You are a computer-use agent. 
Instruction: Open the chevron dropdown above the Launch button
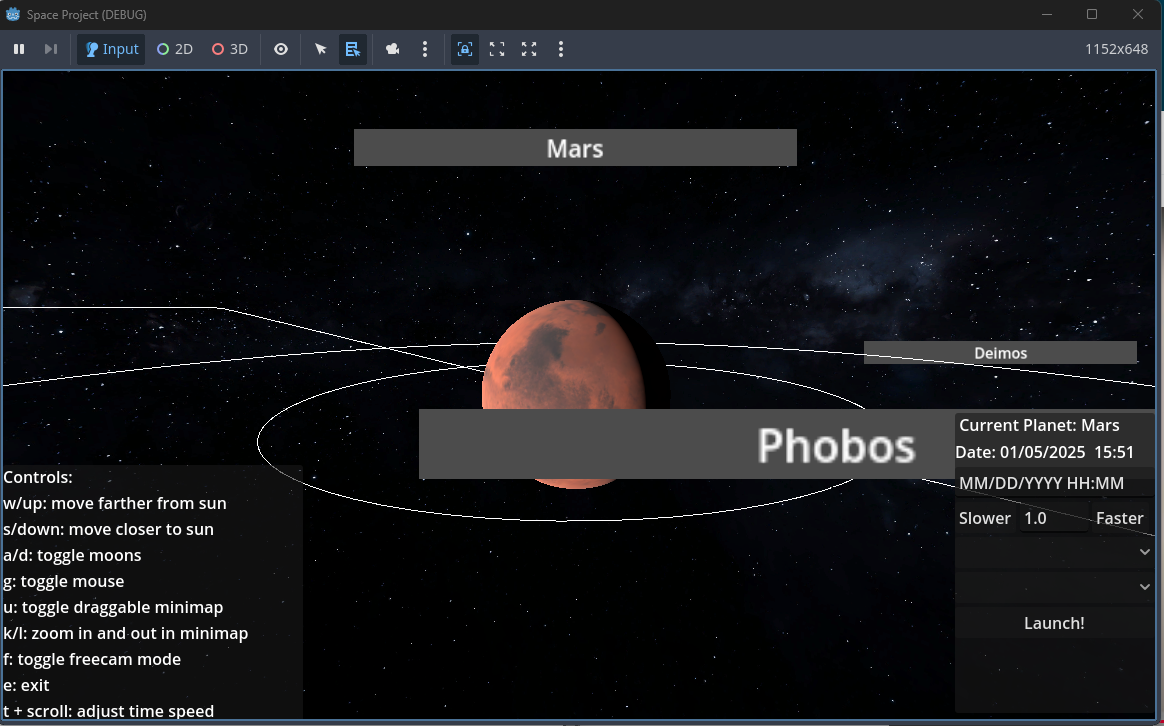(x=1143, y=587)
